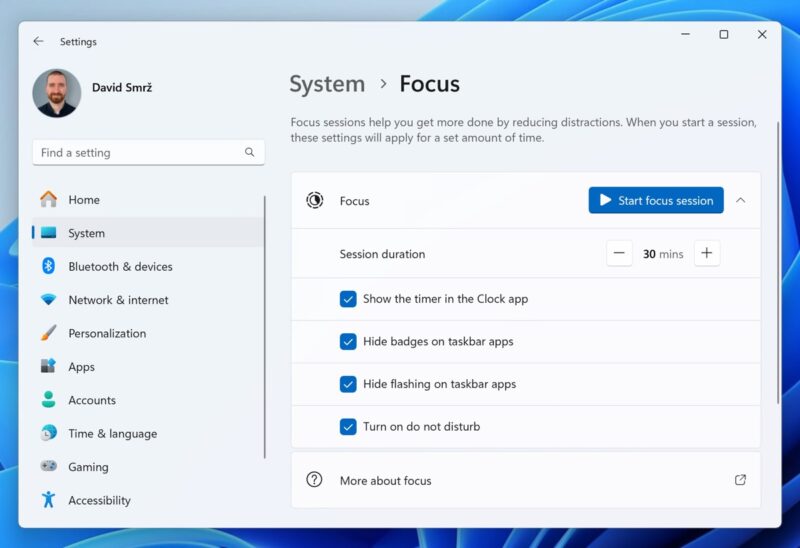
Task: Go back using the Settings back arrow
Action: [x=38, y=41]
